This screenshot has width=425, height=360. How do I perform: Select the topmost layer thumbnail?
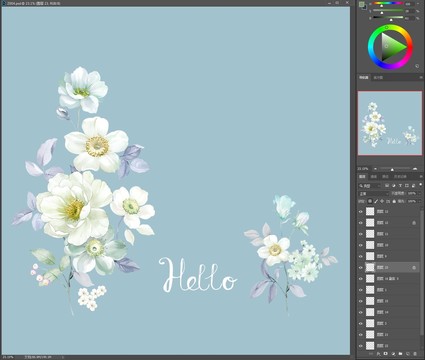point(370,211)
